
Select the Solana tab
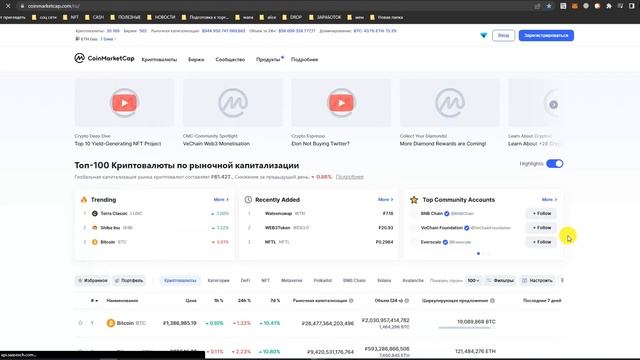[384, 280]
